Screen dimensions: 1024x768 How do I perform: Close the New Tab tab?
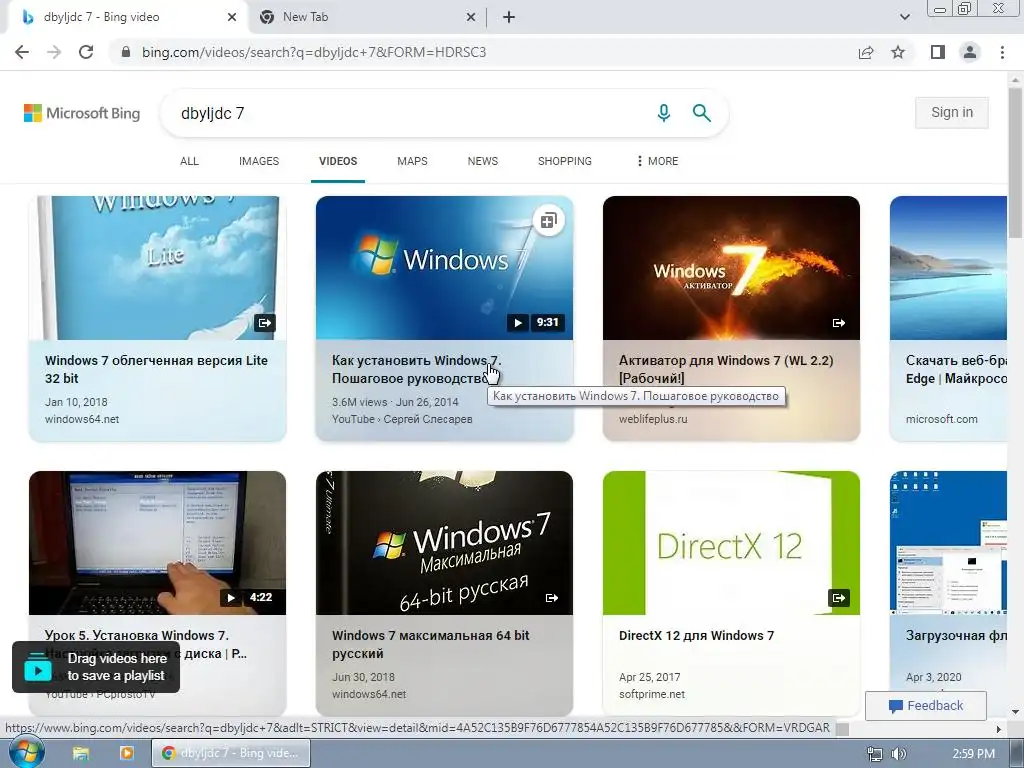pos(471,17)
